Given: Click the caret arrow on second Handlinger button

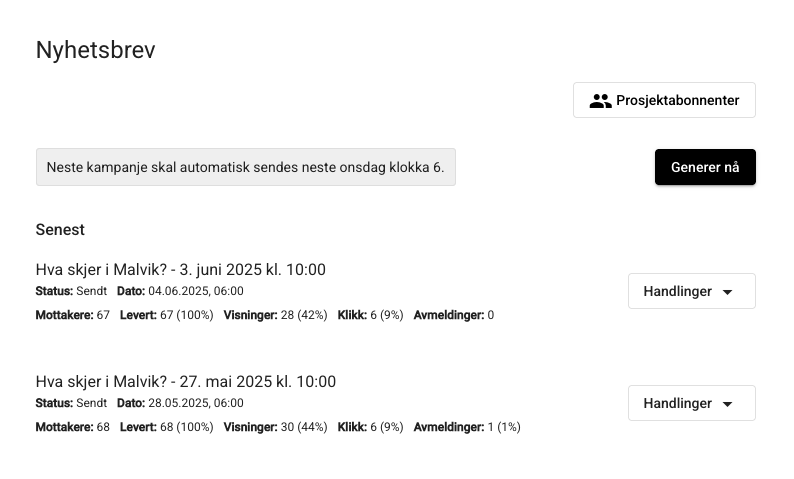Looking at the screenshot, I should pos(727,404).
